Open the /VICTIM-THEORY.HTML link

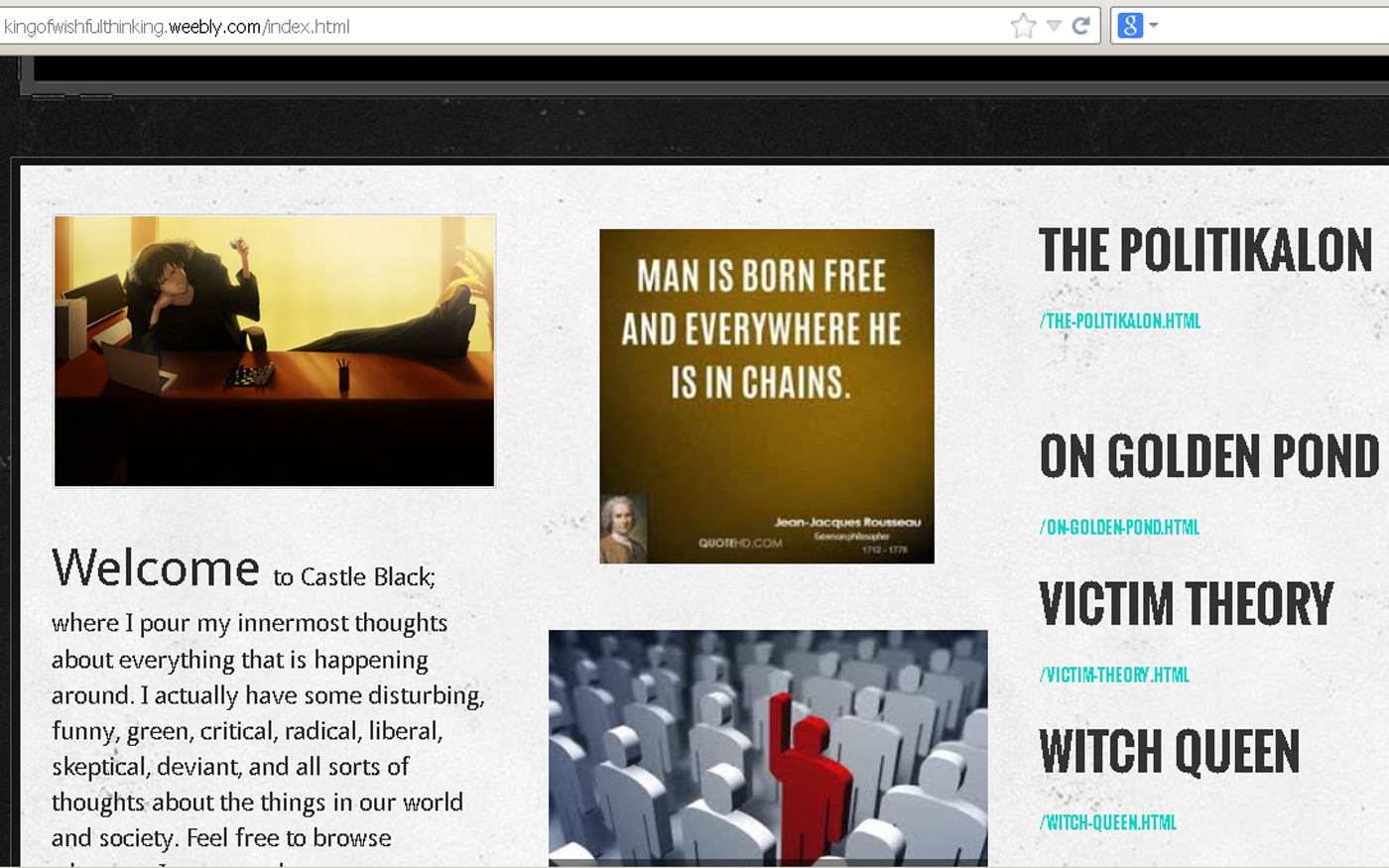coord(1114,676)
